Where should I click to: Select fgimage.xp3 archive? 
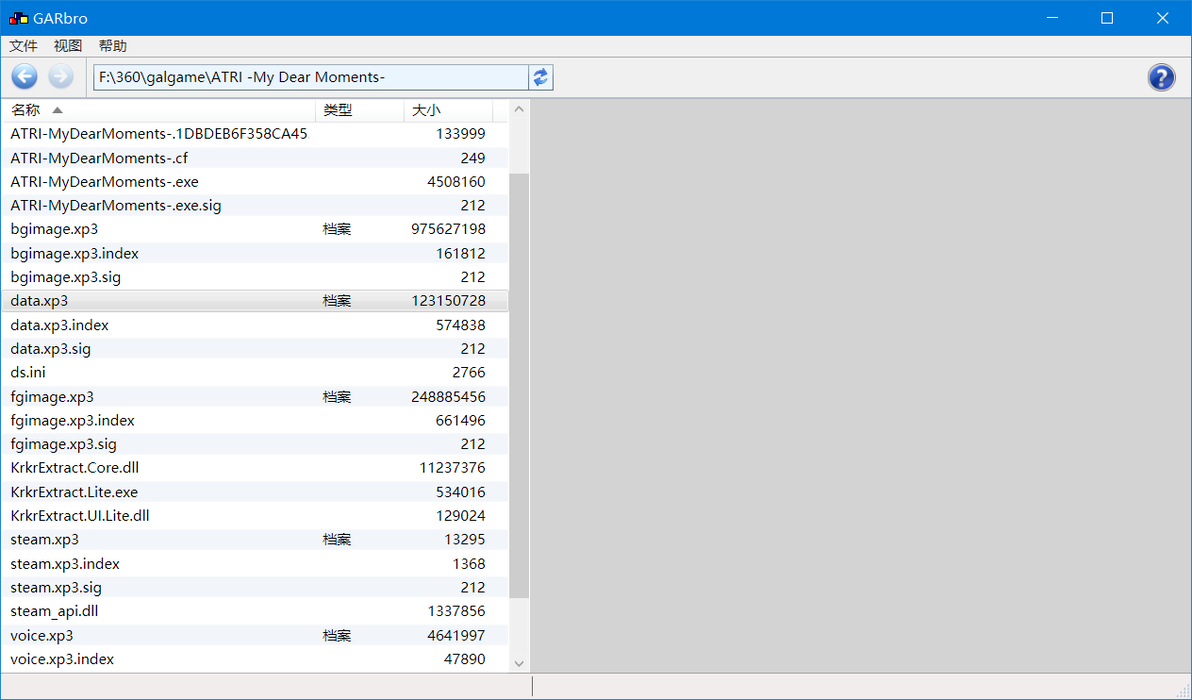(255, 397)
